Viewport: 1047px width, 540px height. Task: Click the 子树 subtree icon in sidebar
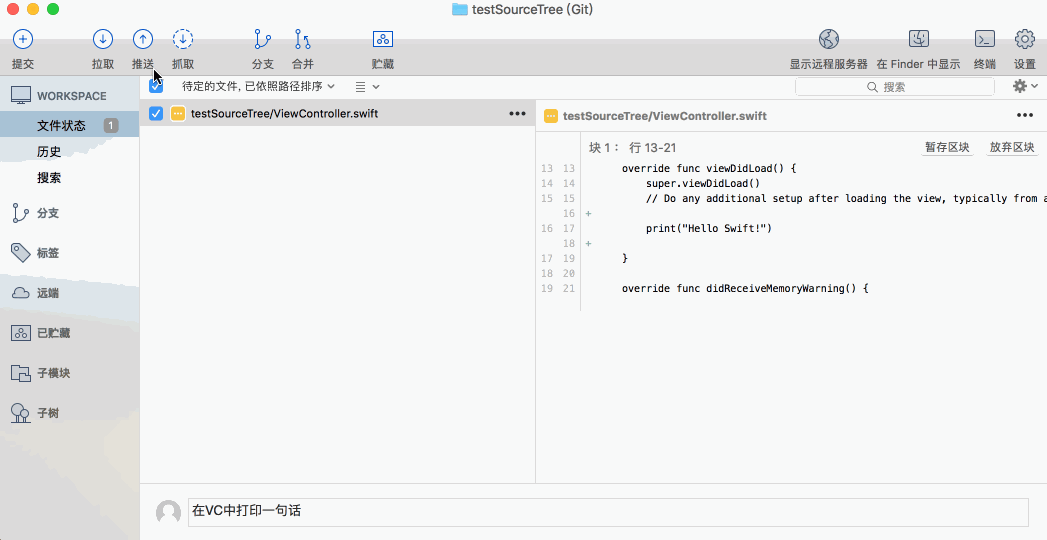pos(21,413)
